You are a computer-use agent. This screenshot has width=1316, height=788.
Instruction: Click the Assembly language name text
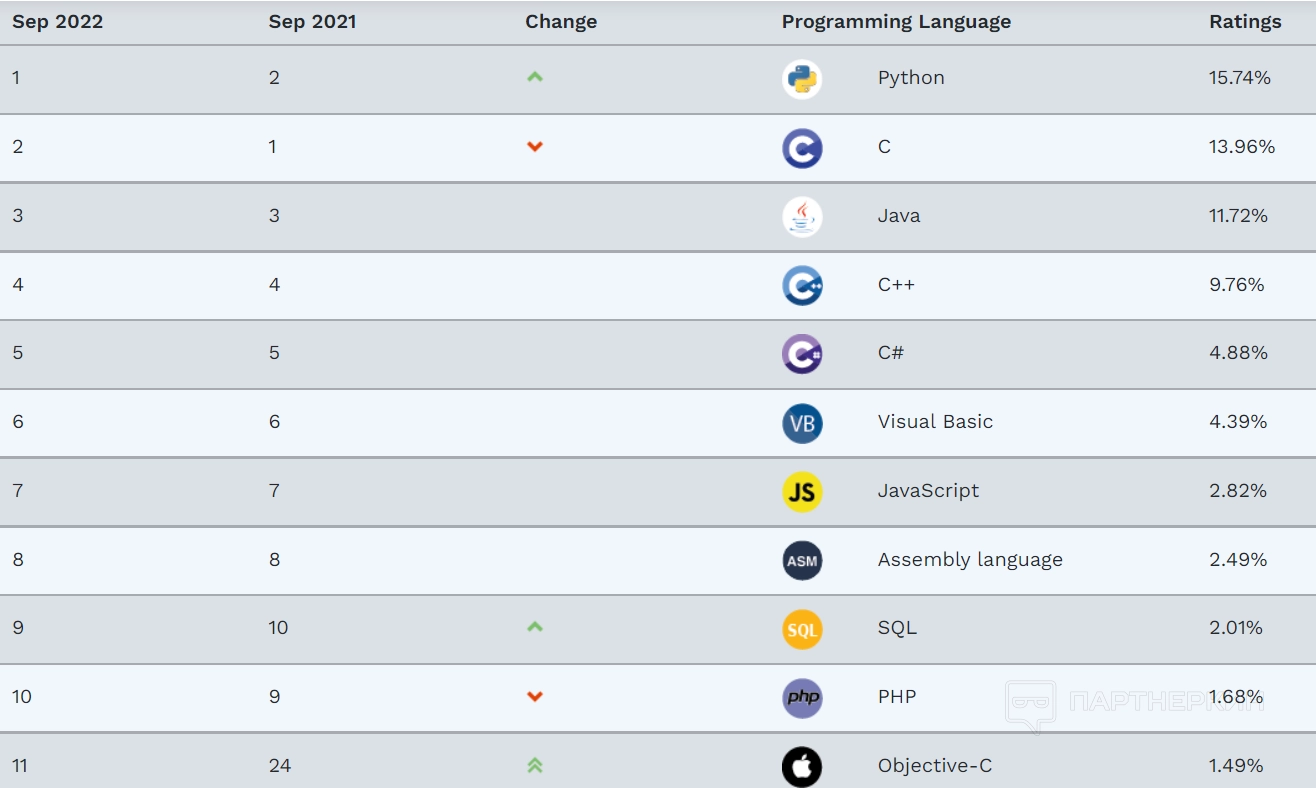pyautogui.click(x=970, y=560)
